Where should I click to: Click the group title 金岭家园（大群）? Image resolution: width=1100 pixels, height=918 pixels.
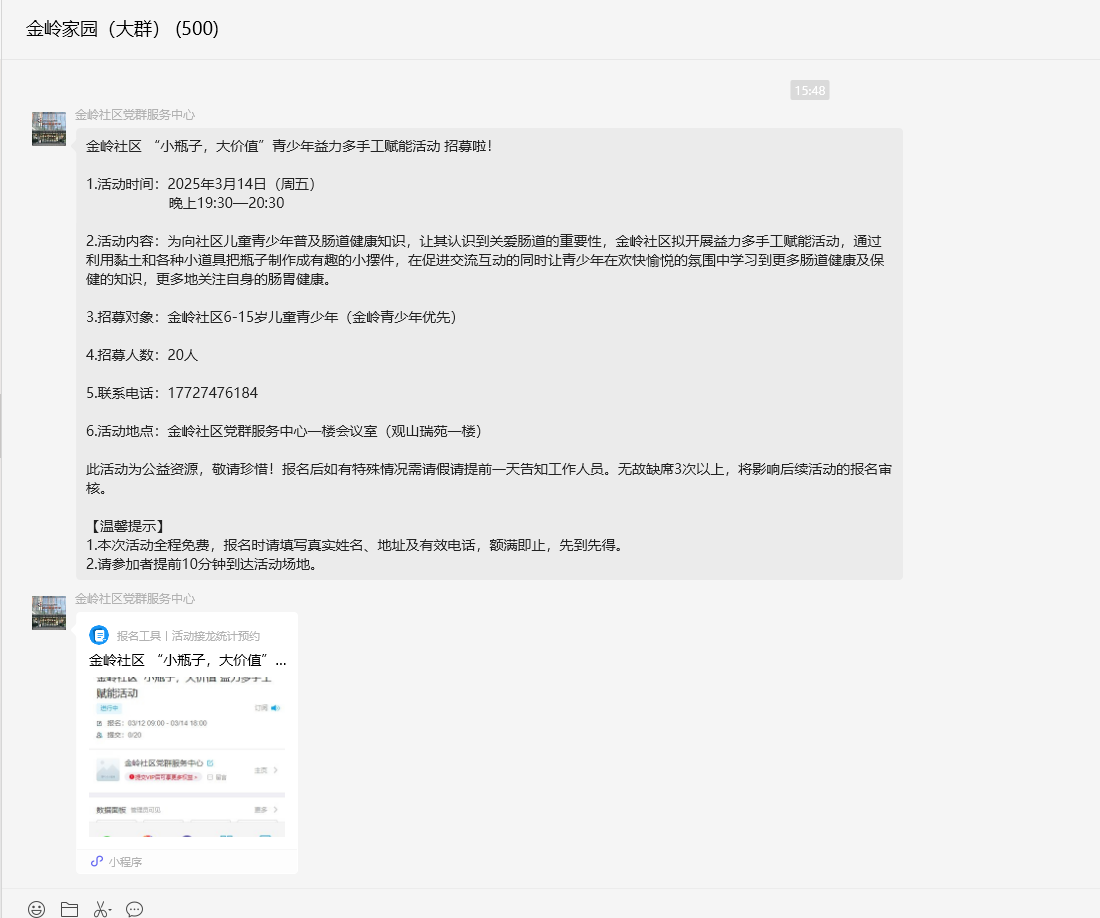click(122, 29)
